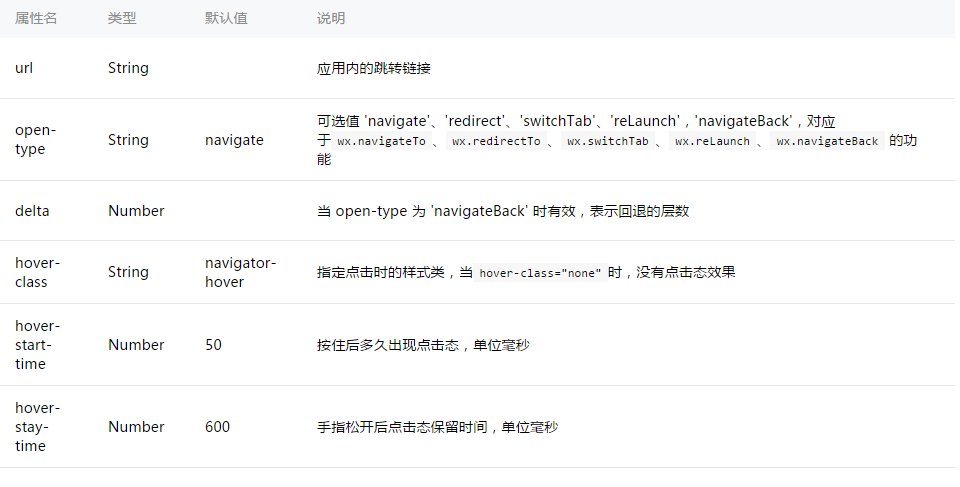
Task: Click the default value 50
Action: pos(213,345)
